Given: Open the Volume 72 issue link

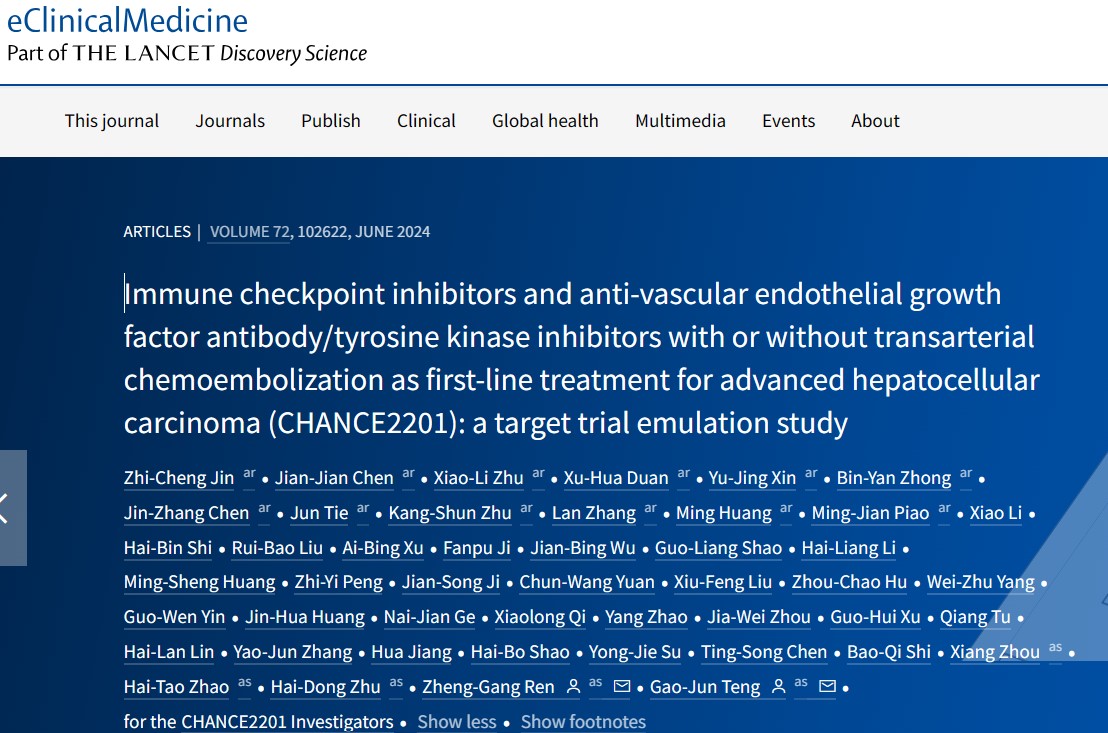Looking at the screenshot, I should (249, 232).
